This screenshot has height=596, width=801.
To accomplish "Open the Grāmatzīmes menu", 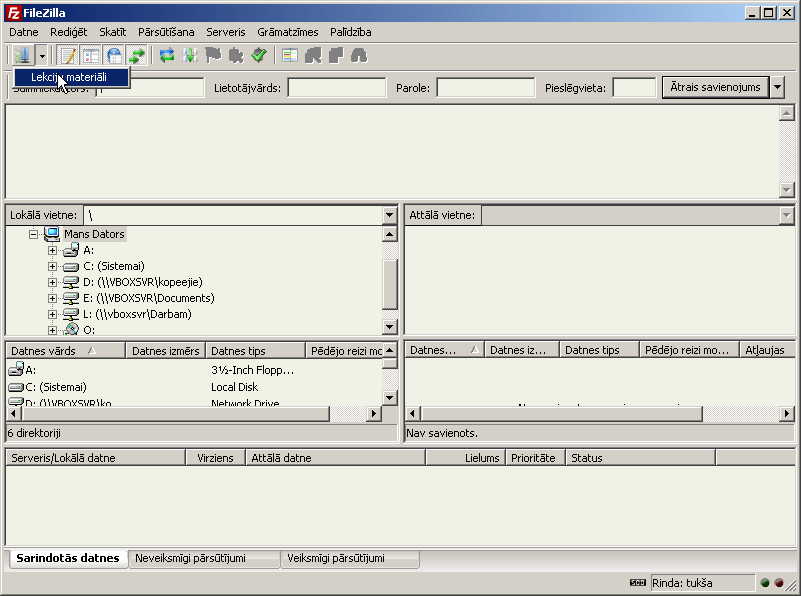I will click(288, 32).
